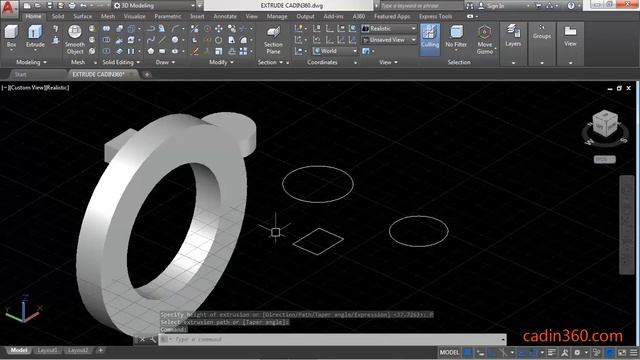The height and width of the screenshot is (360, 640).
Task: Click the Undo arrow in quick-access toolbar
Action: click(83, 6)
